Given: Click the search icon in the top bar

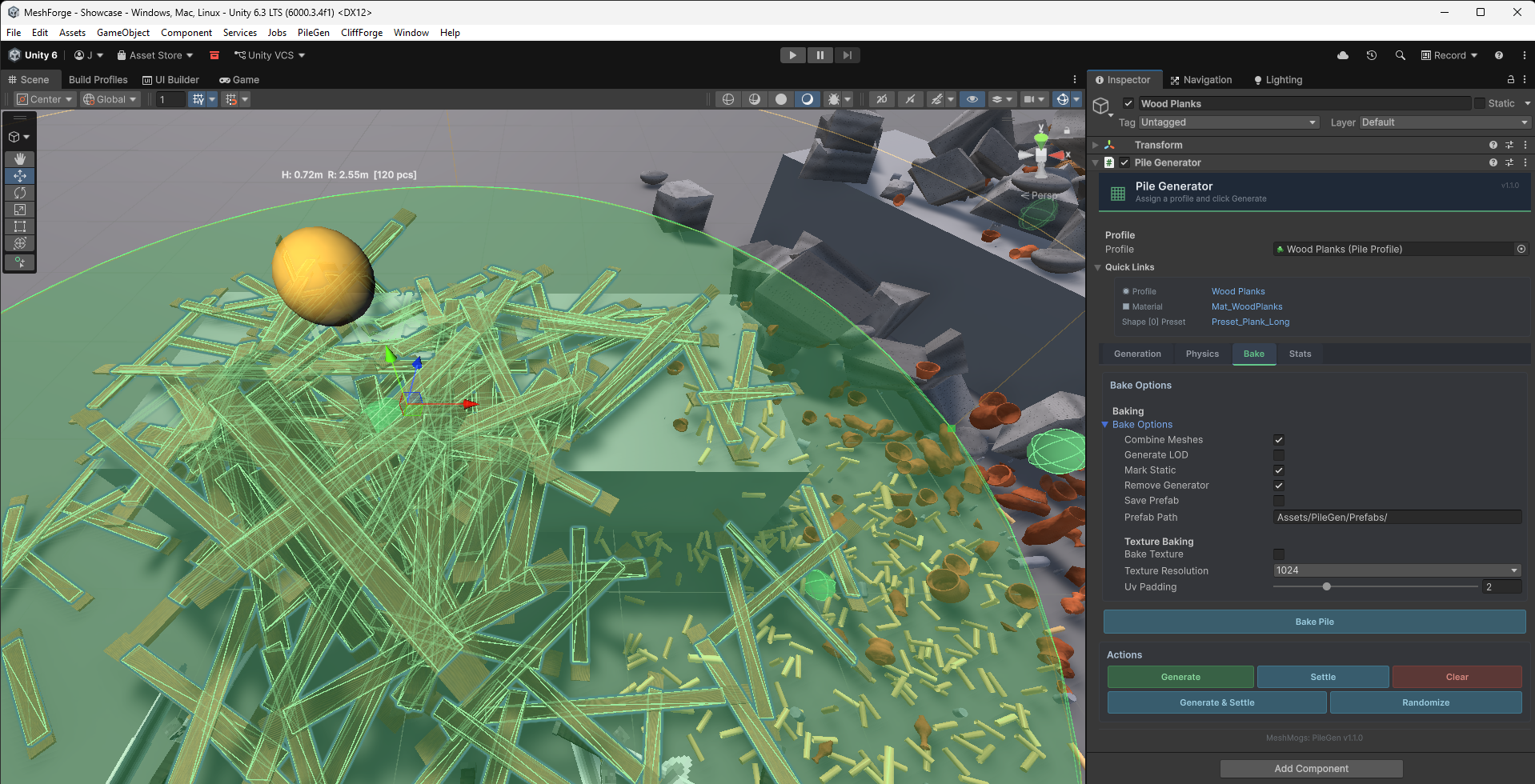Looking at the screenshot, I should click(1401, 55).
